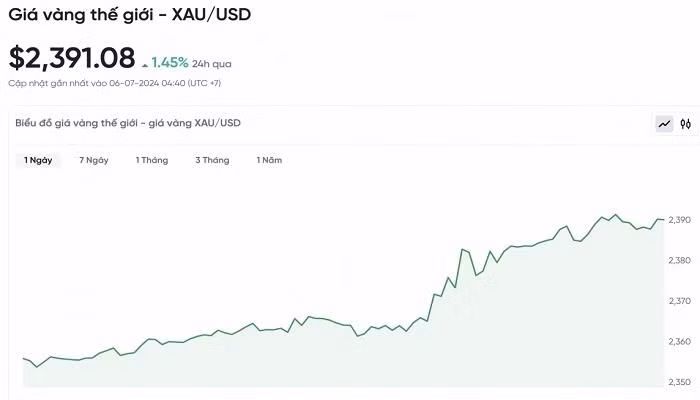Viewport: 700px width, 400px height.
Task: Click the 1.45% change percentage
Action: pyautogui.click(x=170, y=62)
